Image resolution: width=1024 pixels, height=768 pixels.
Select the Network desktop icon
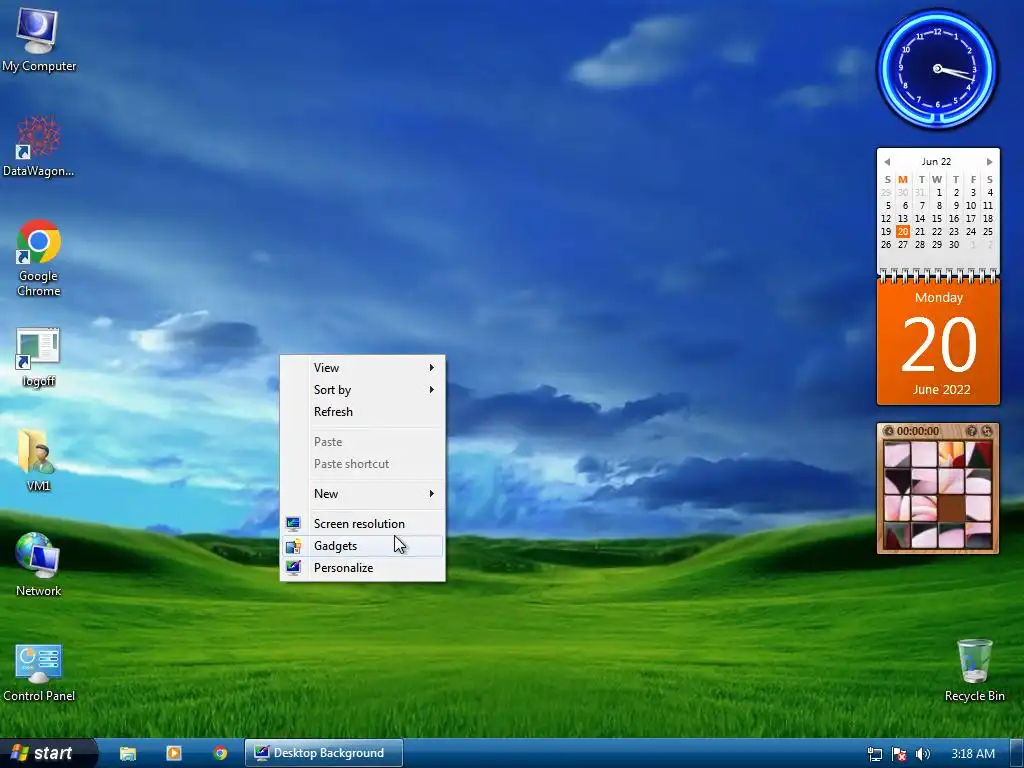[x=38, y=564]
